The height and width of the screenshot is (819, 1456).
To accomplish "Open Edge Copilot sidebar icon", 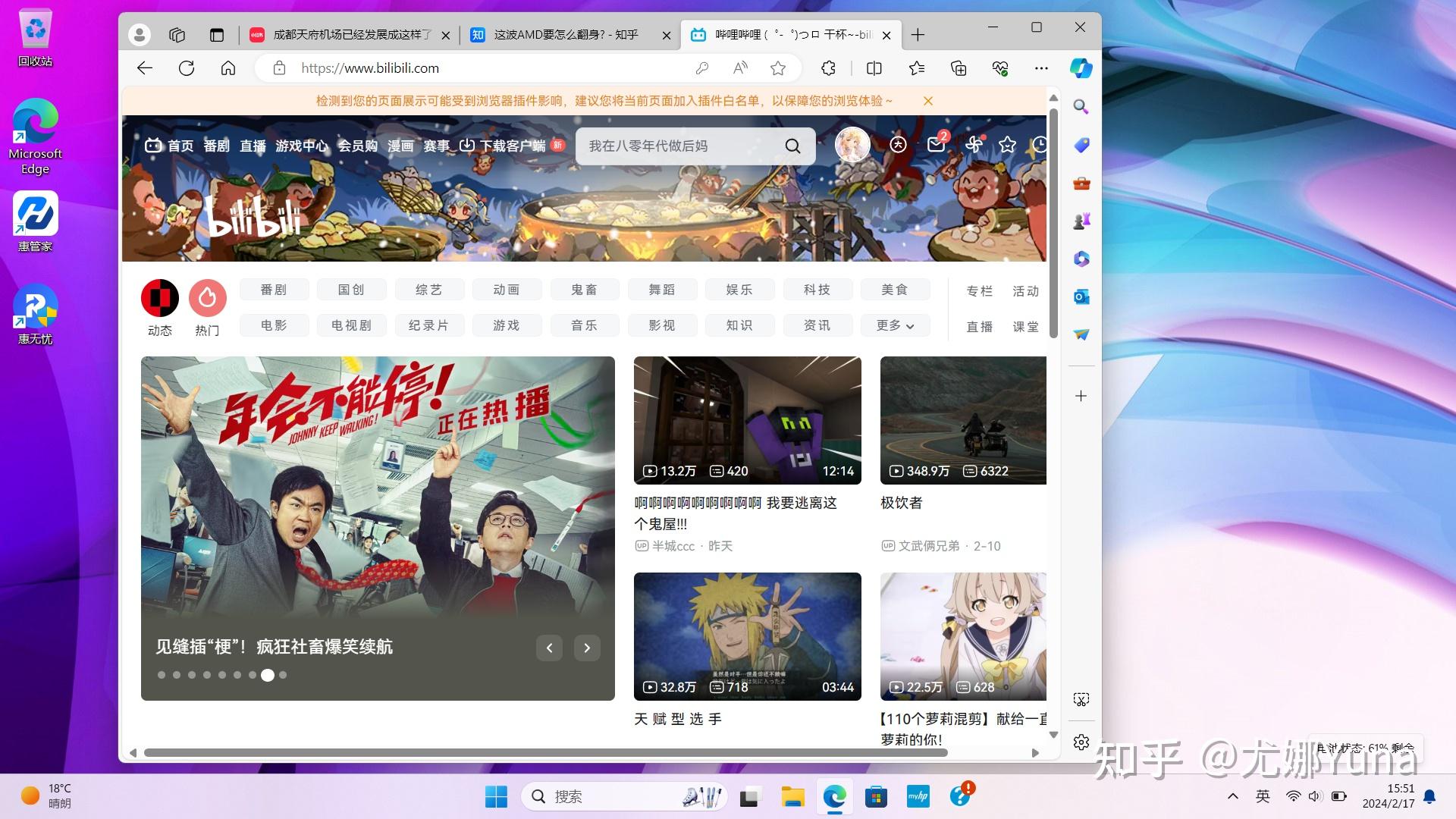I will pyautogui.click(x=1081, y=68).
